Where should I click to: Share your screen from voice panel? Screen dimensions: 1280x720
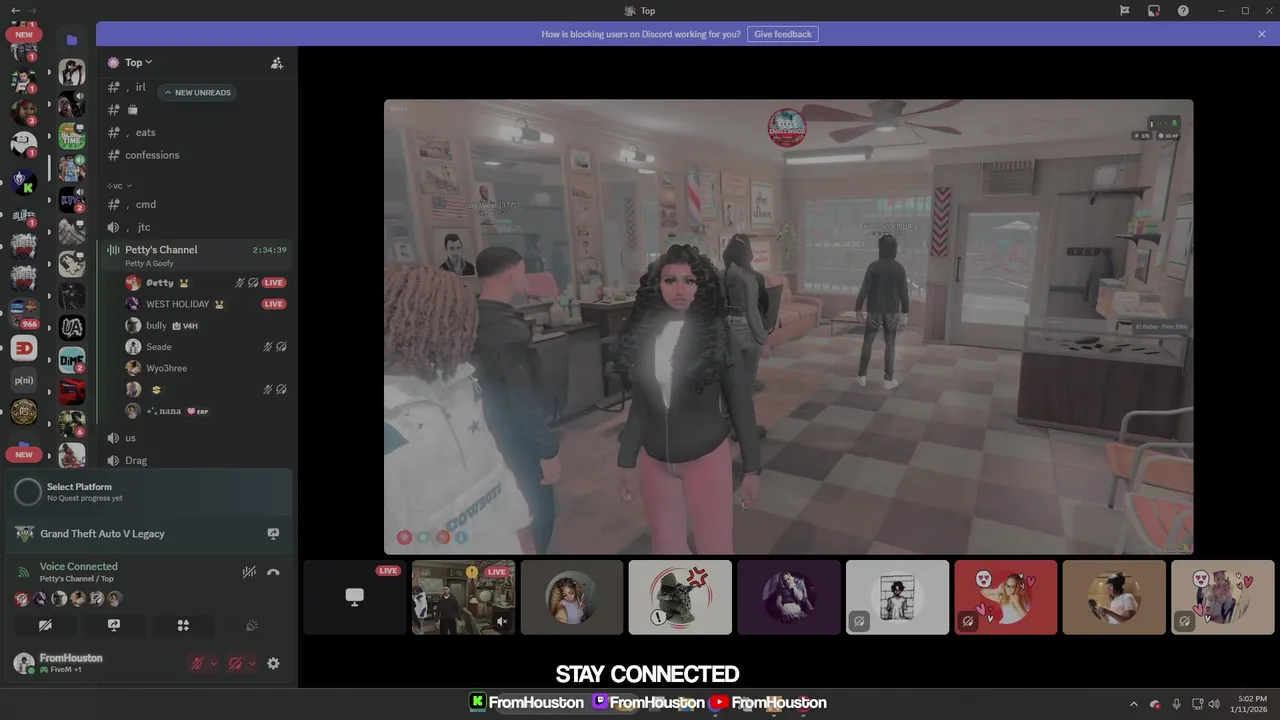pos(114,625)
